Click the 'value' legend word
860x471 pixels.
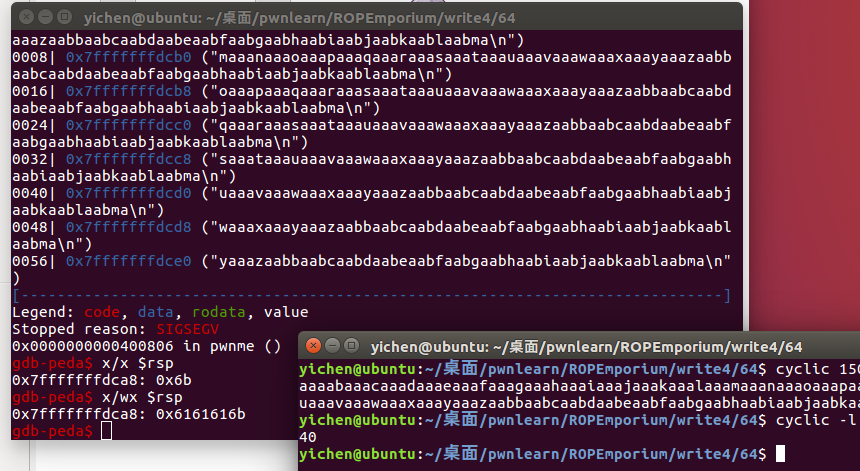286,312
